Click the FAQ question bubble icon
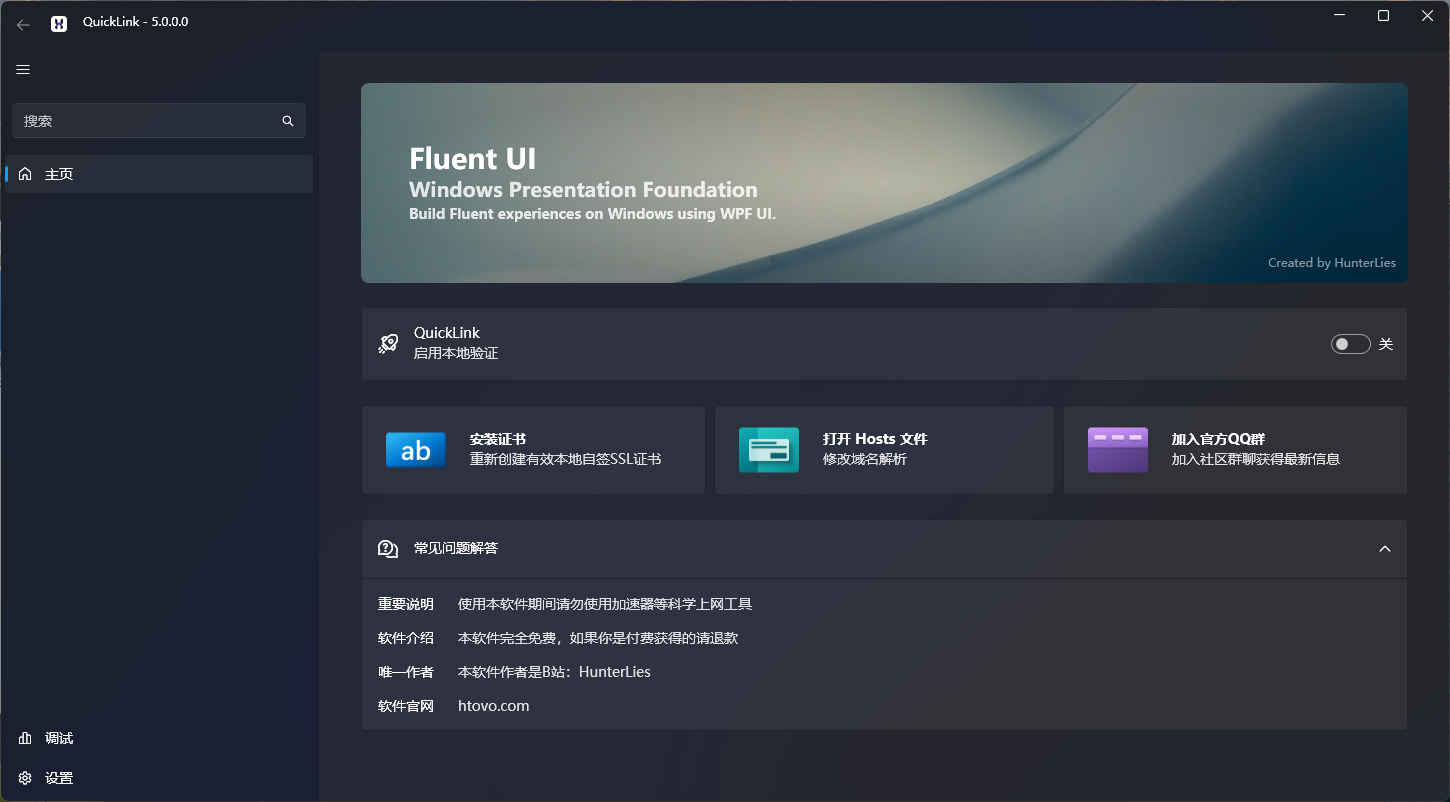 (388, 549)
